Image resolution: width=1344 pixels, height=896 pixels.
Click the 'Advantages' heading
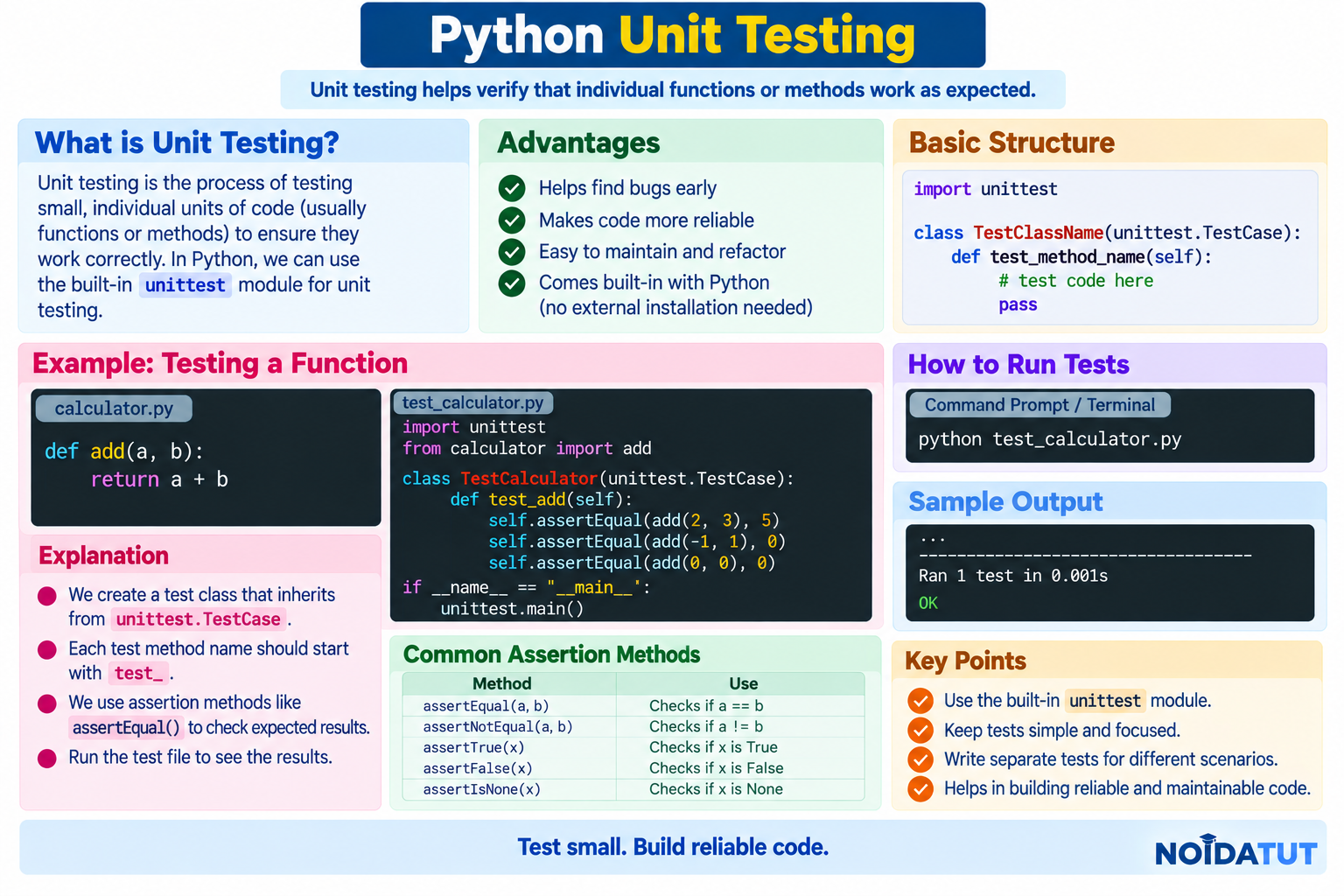tap(578, 143)
